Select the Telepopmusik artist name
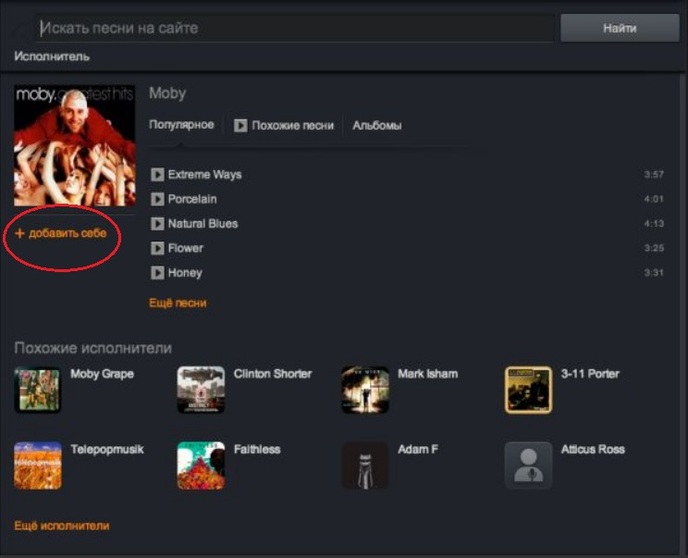688x558 pixels. tap(107, 450)
